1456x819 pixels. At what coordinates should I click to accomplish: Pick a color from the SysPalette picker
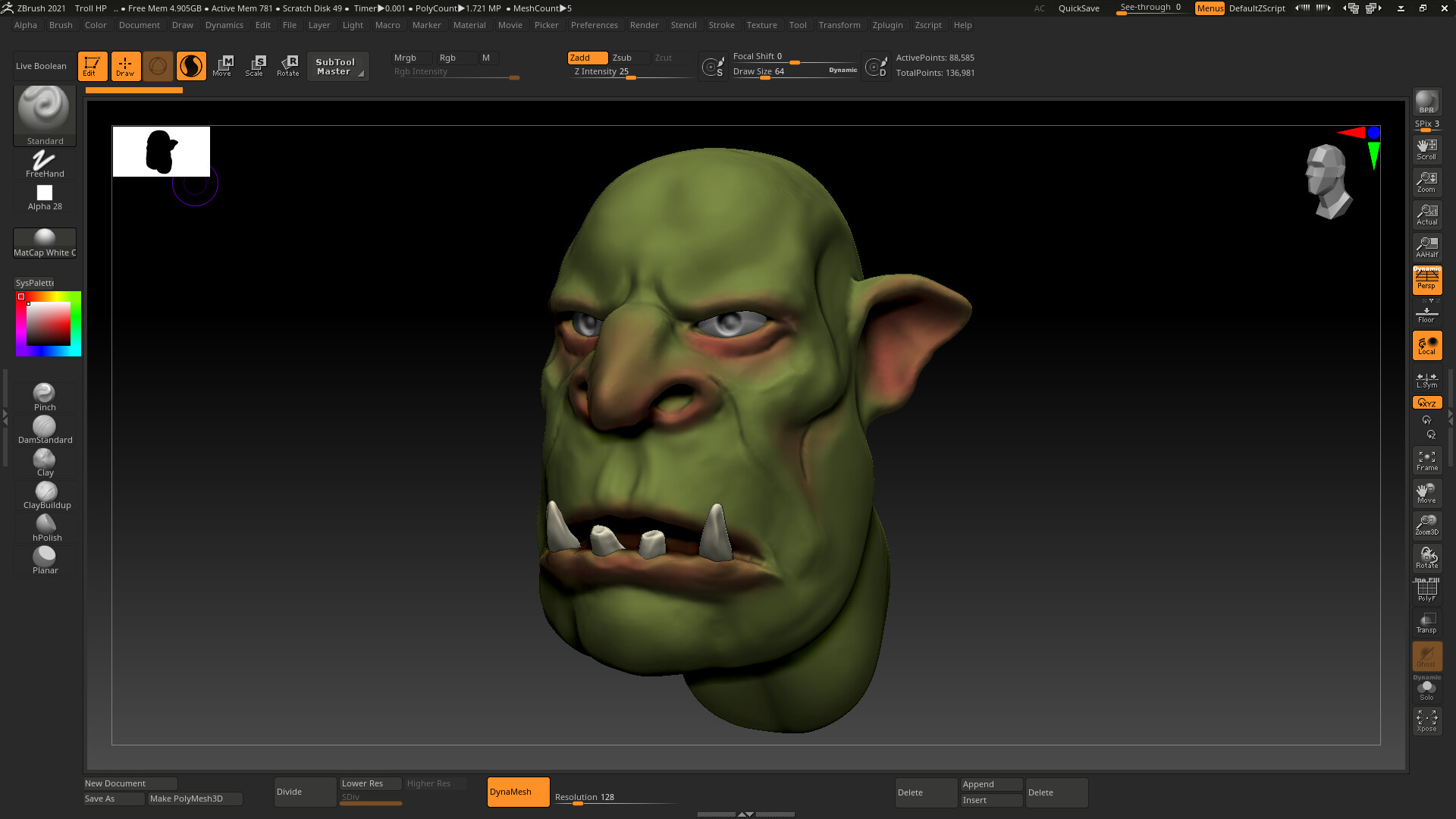tap(47, 324)
